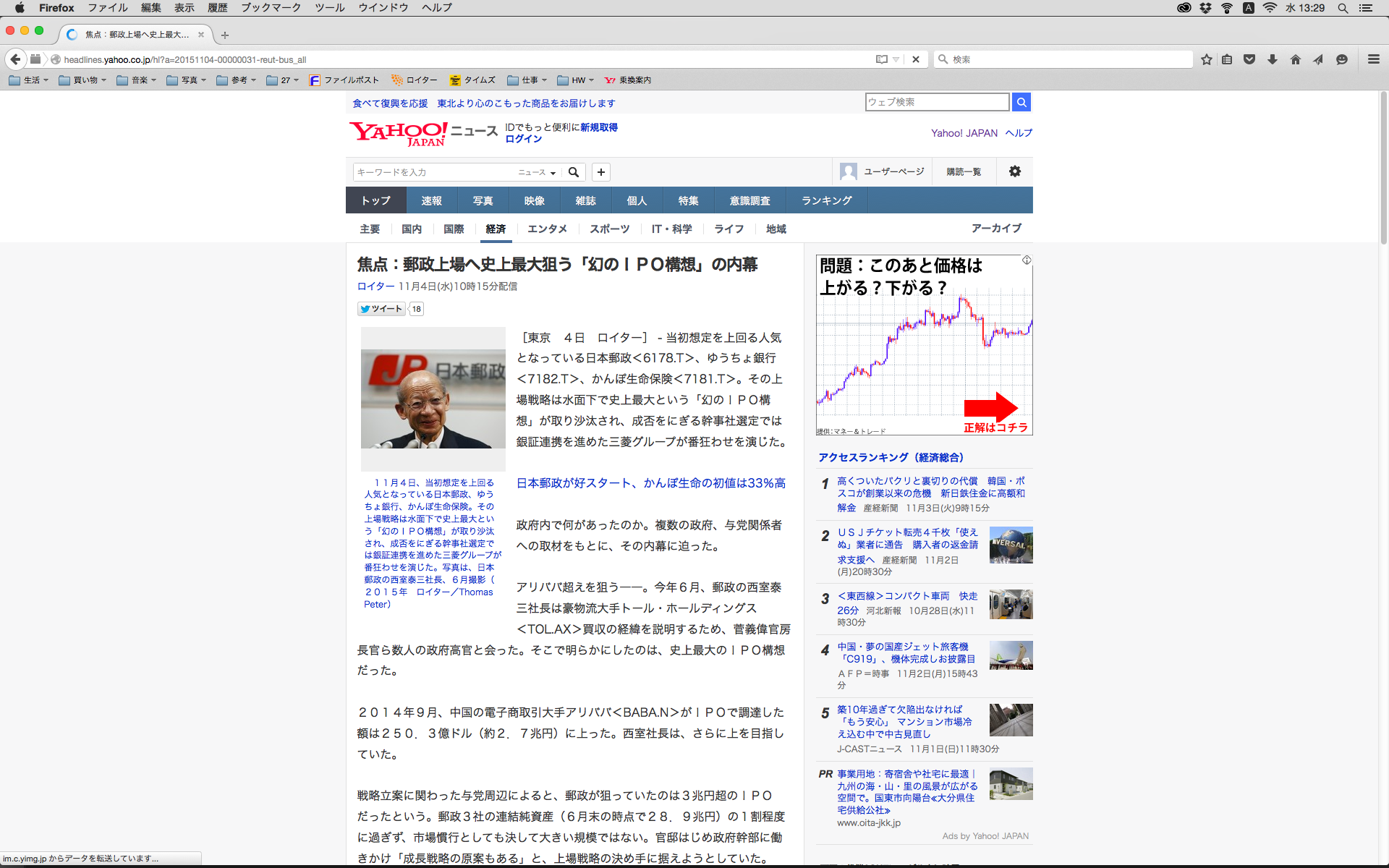Click the ツイート button
Image resolution: width=1389 pixels, height=868 pixels.
pos(381,309)
